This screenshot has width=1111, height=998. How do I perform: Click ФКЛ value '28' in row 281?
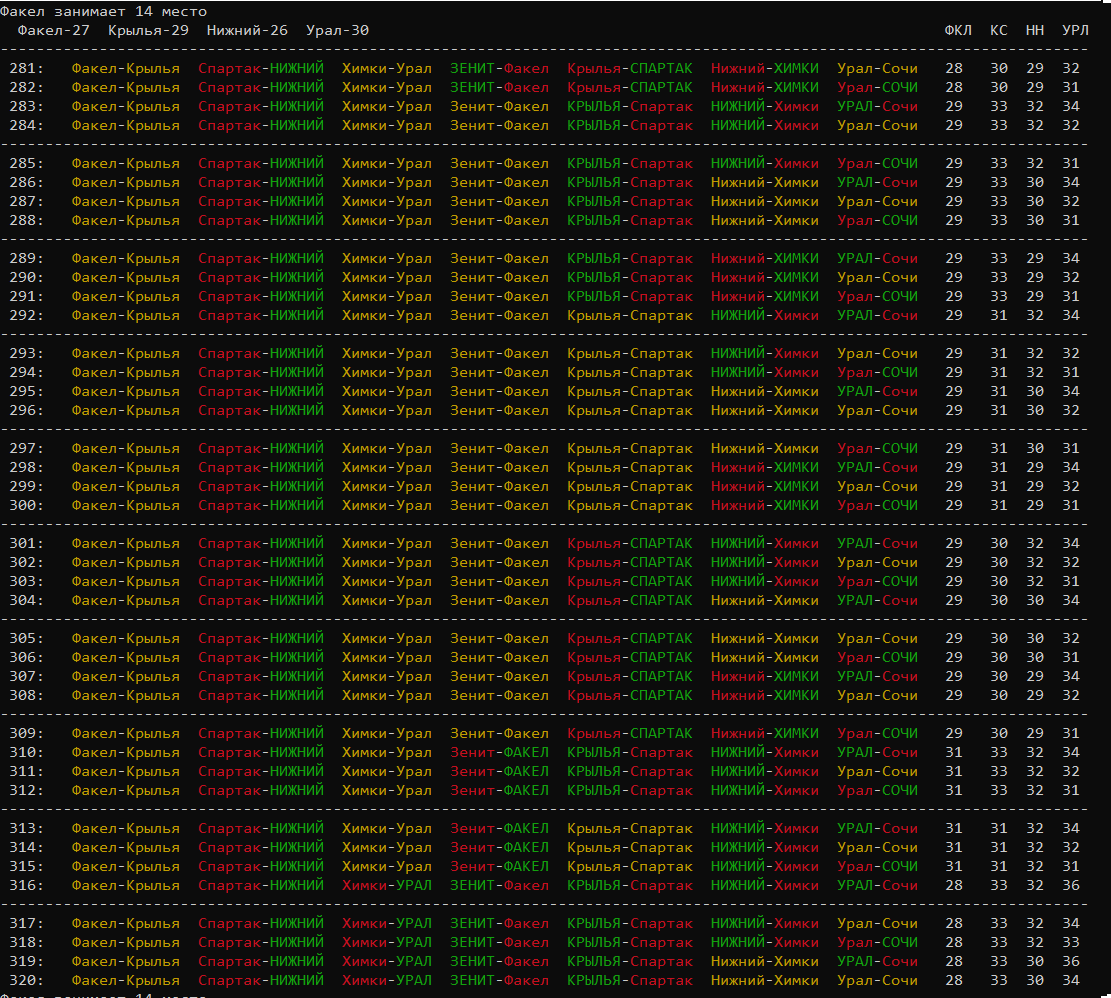tap(954, 69)
